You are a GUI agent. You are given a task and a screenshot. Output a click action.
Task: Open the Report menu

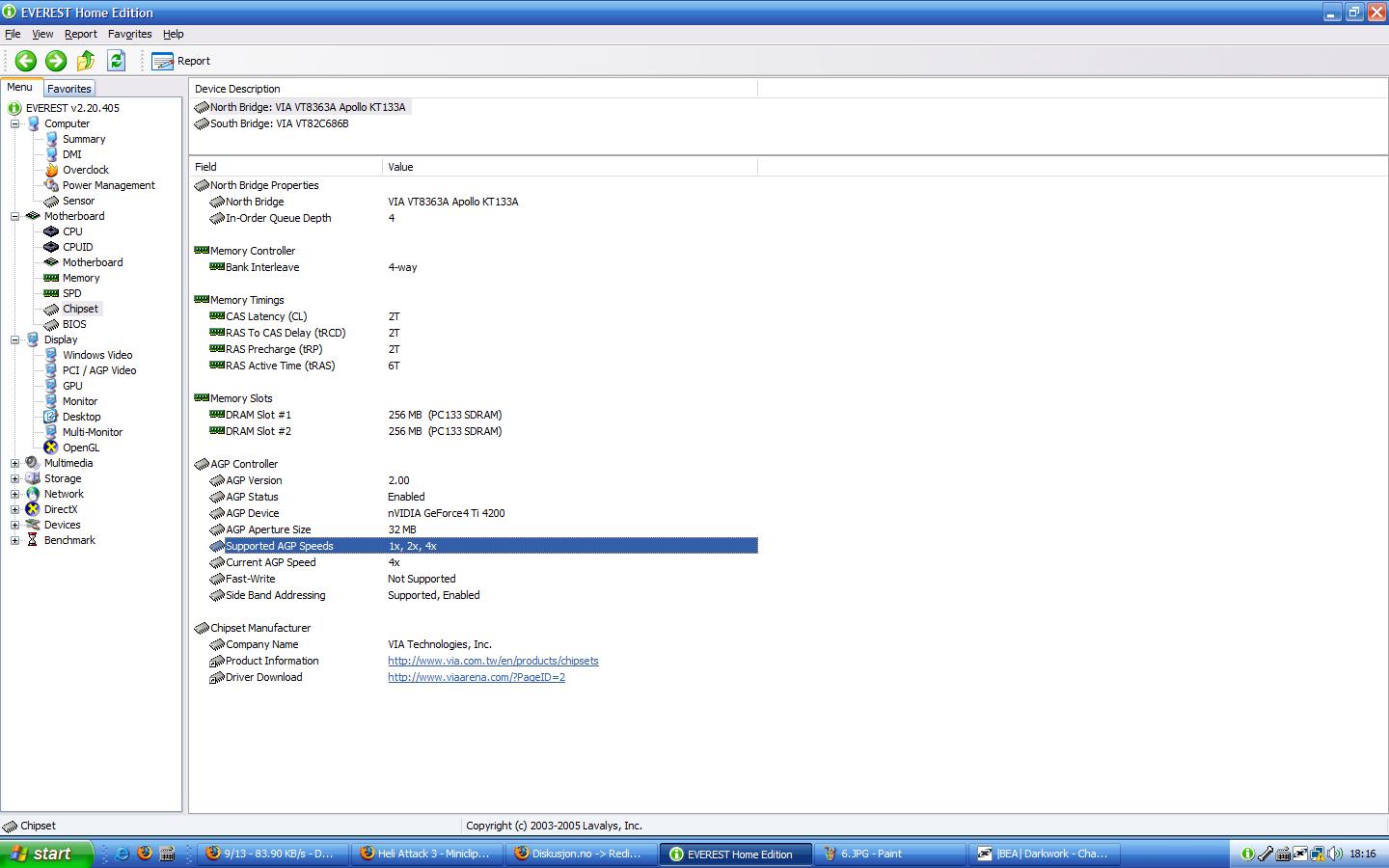coord(81,34)
